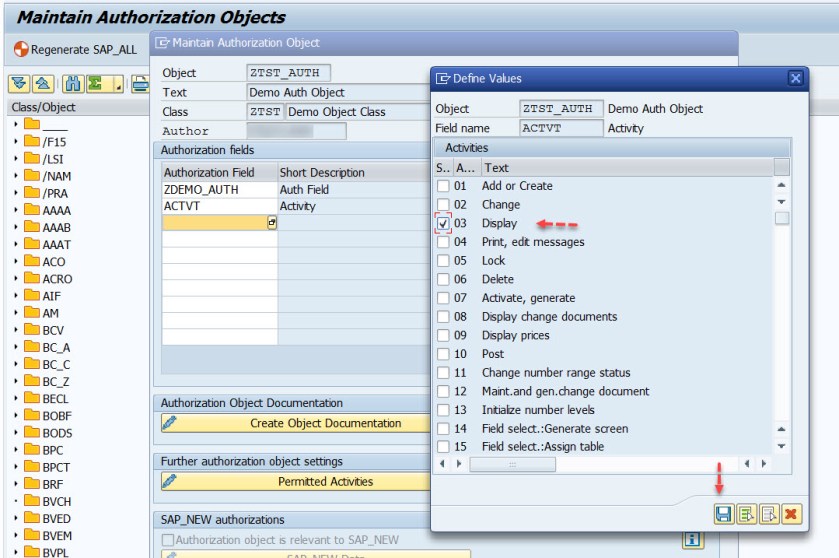Click Permitted Activities button

[x=296, y=481]
